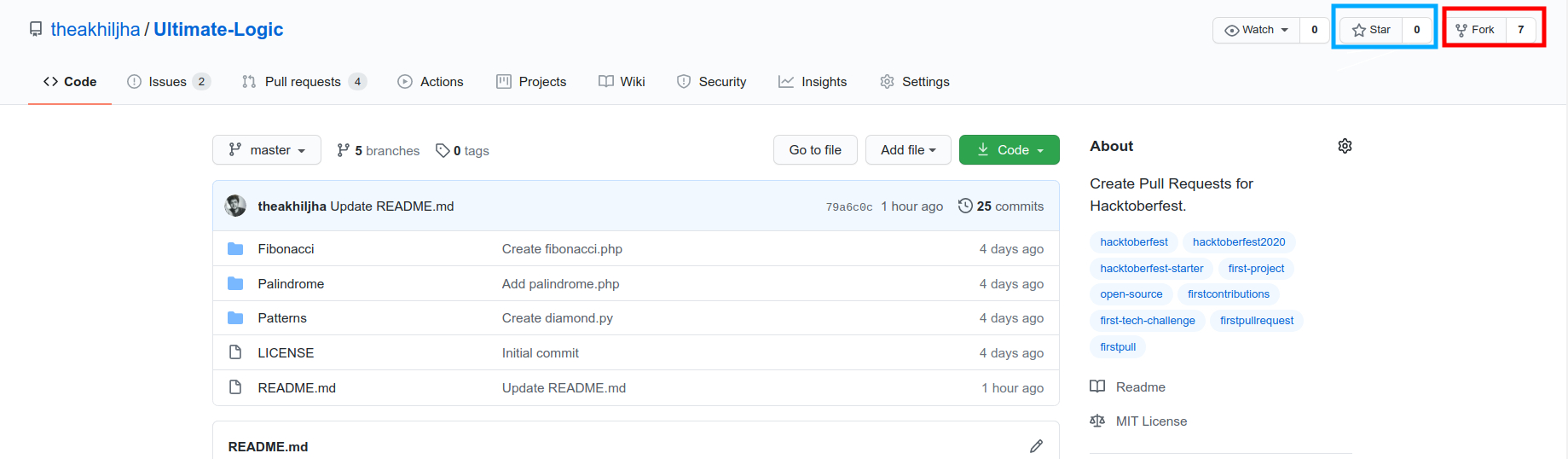
Task: Click the Patterns folder icon
Action: [x=235, y=318]
